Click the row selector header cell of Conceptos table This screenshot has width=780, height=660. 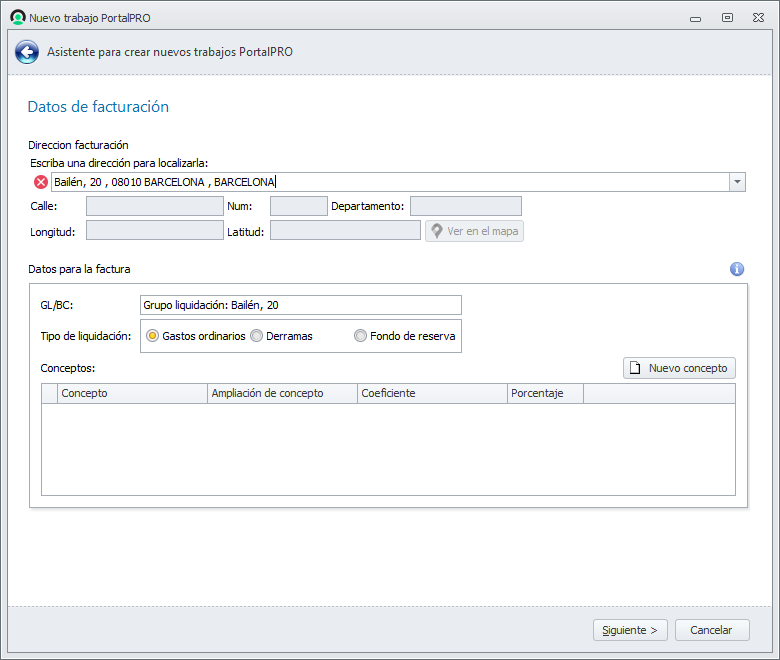[x=49, y=393]
